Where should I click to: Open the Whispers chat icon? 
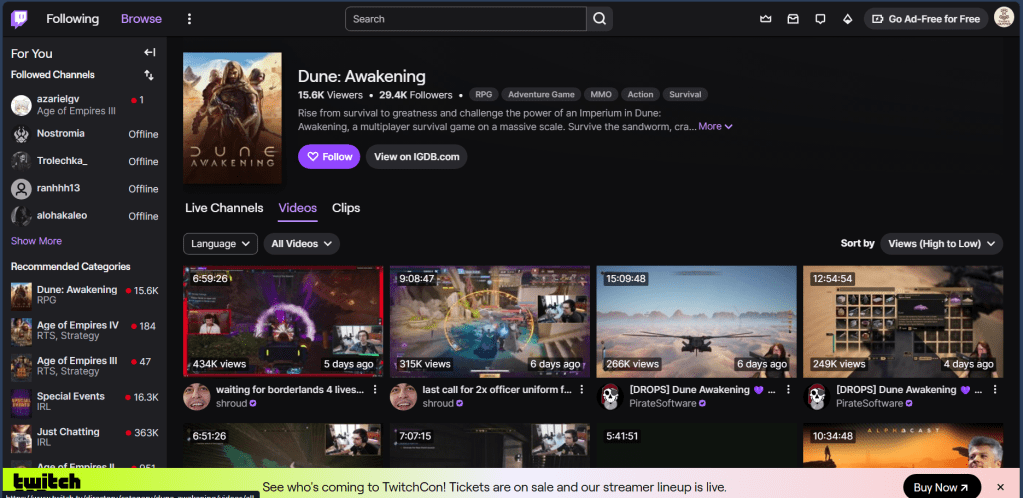[820, 19]
